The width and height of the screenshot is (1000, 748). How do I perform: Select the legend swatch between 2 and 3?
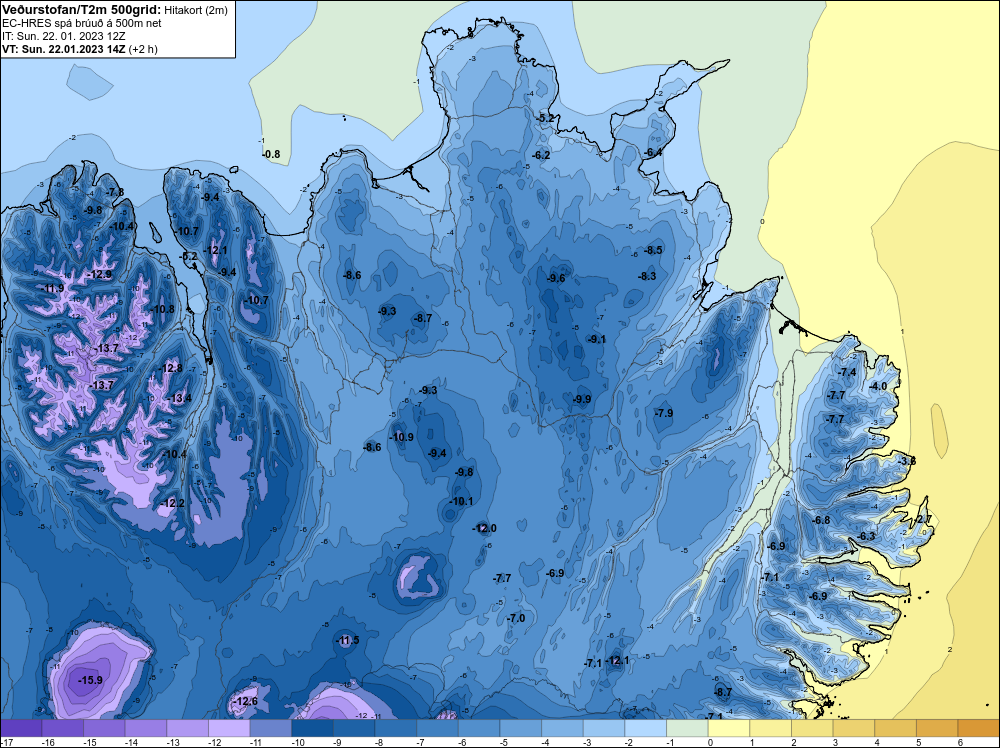[x=812, y=728]
